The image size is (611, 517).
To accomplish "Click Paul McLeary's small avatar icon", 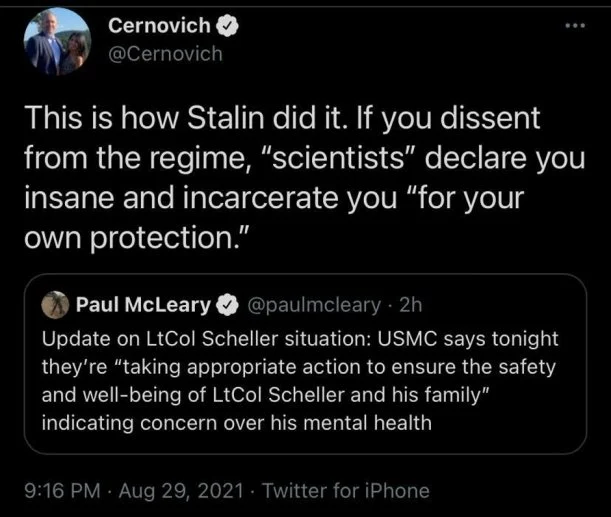I will (x=57, y=304).
